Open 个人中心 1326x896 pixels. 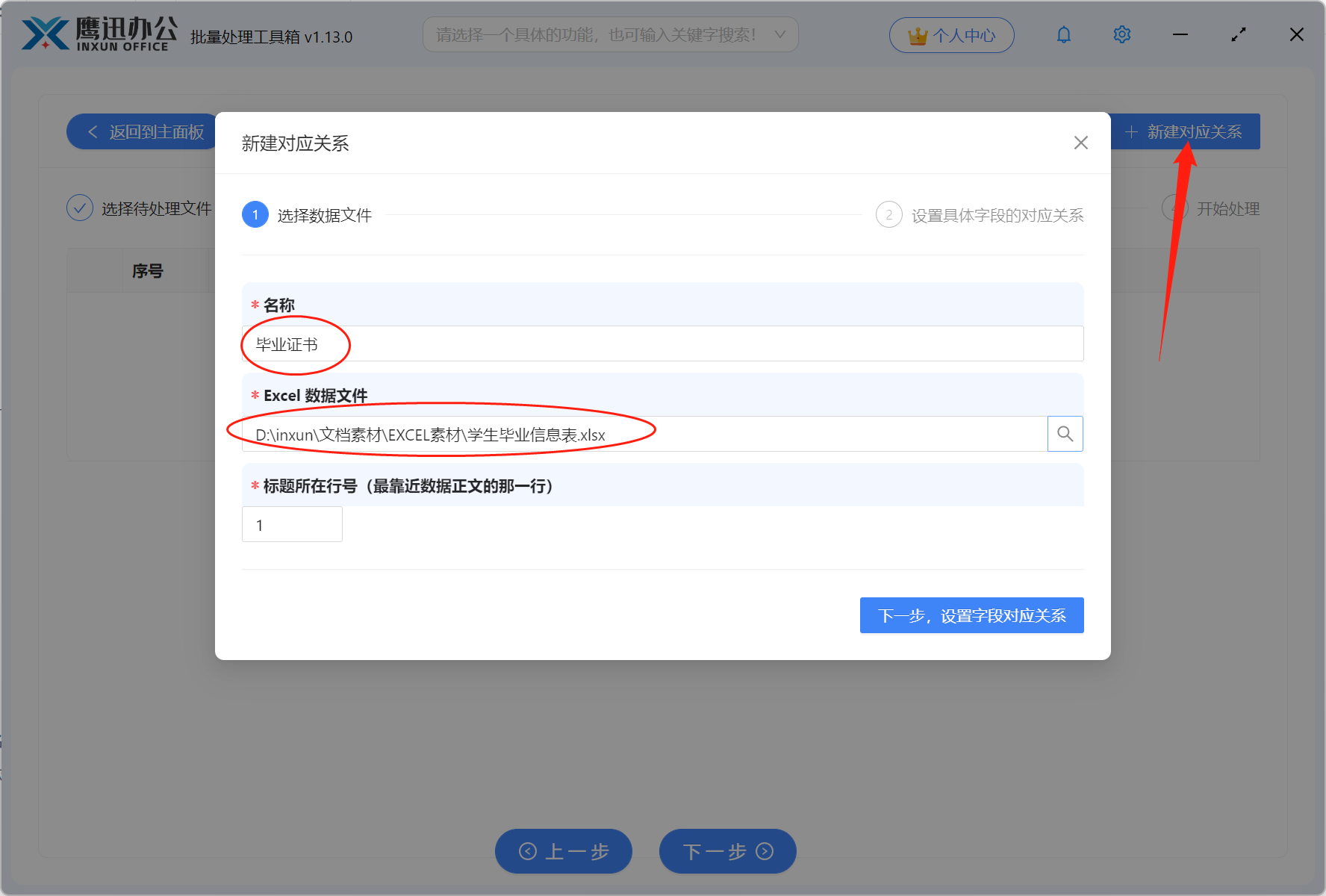click(951, 34)
